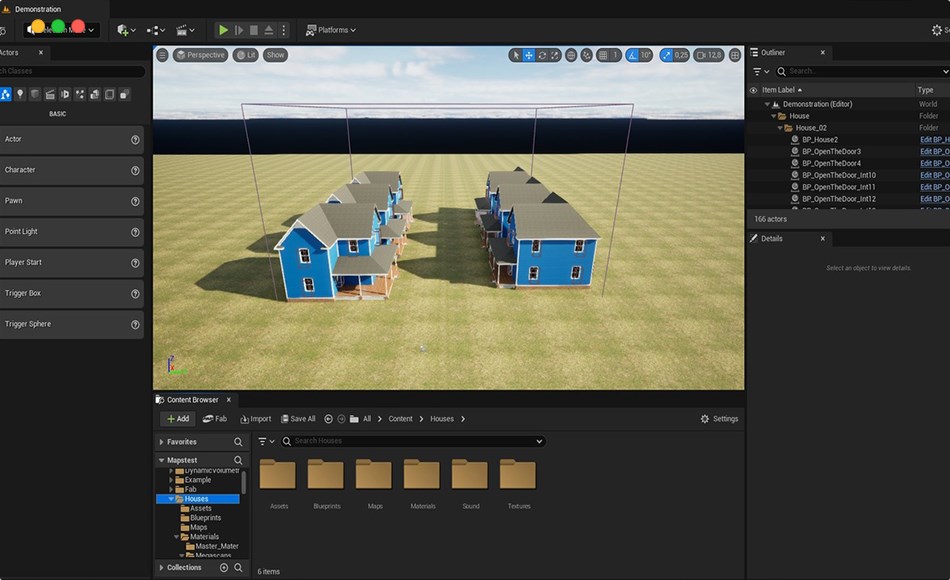Select the rotate gizmo tool
This screenshot has width=950, height=580.
point(542,55)
